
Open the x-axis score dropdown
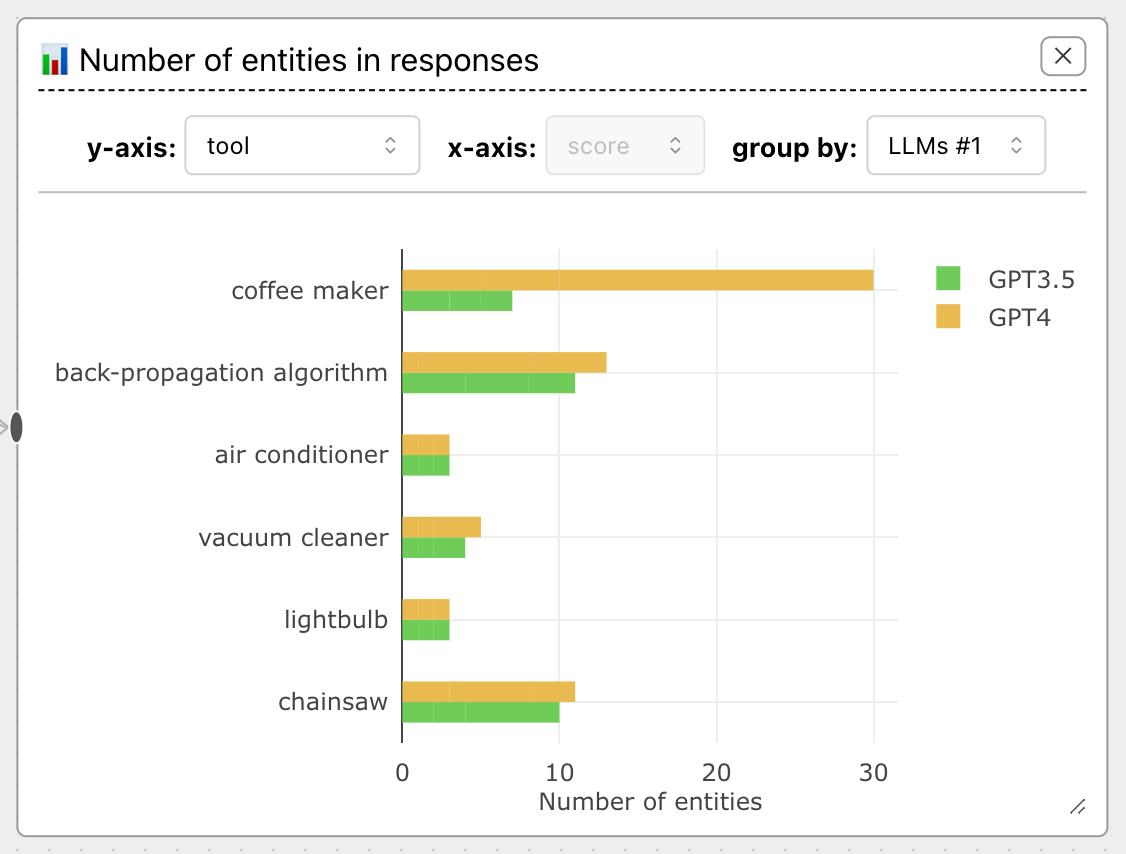click(x=624, y=146)
